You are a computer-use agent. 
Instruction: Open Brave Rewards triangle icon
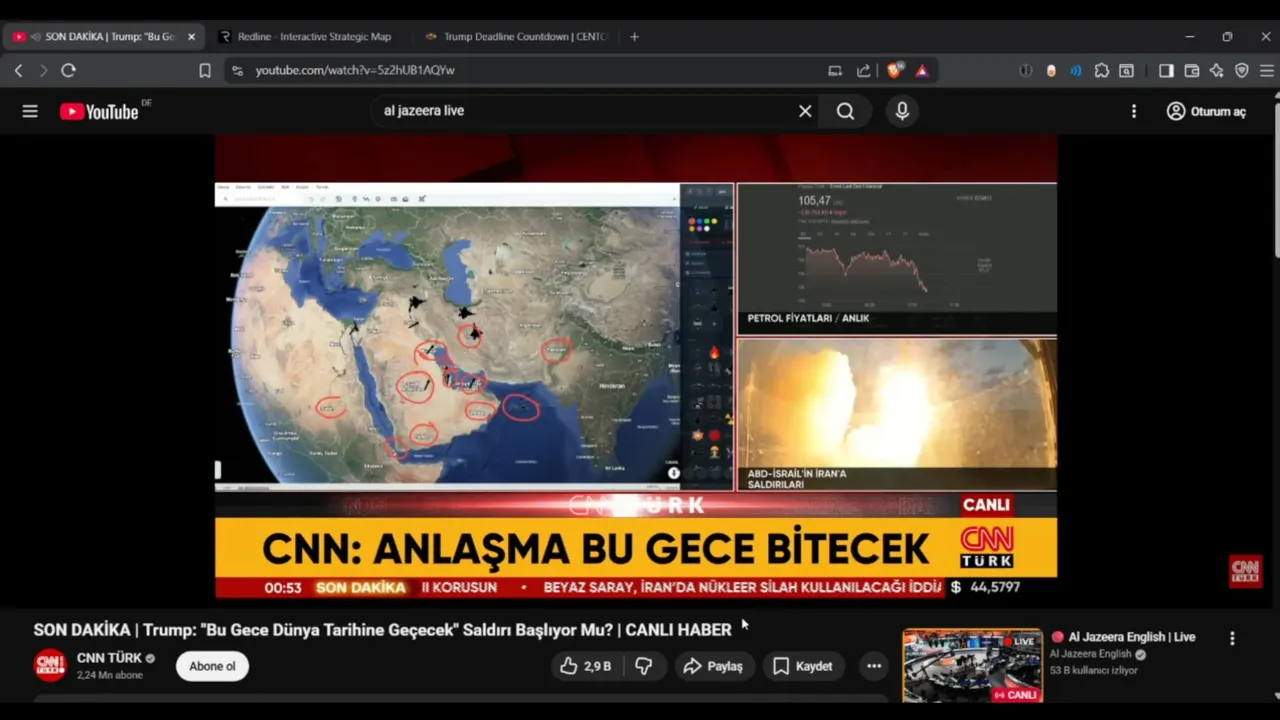point(922,71)
